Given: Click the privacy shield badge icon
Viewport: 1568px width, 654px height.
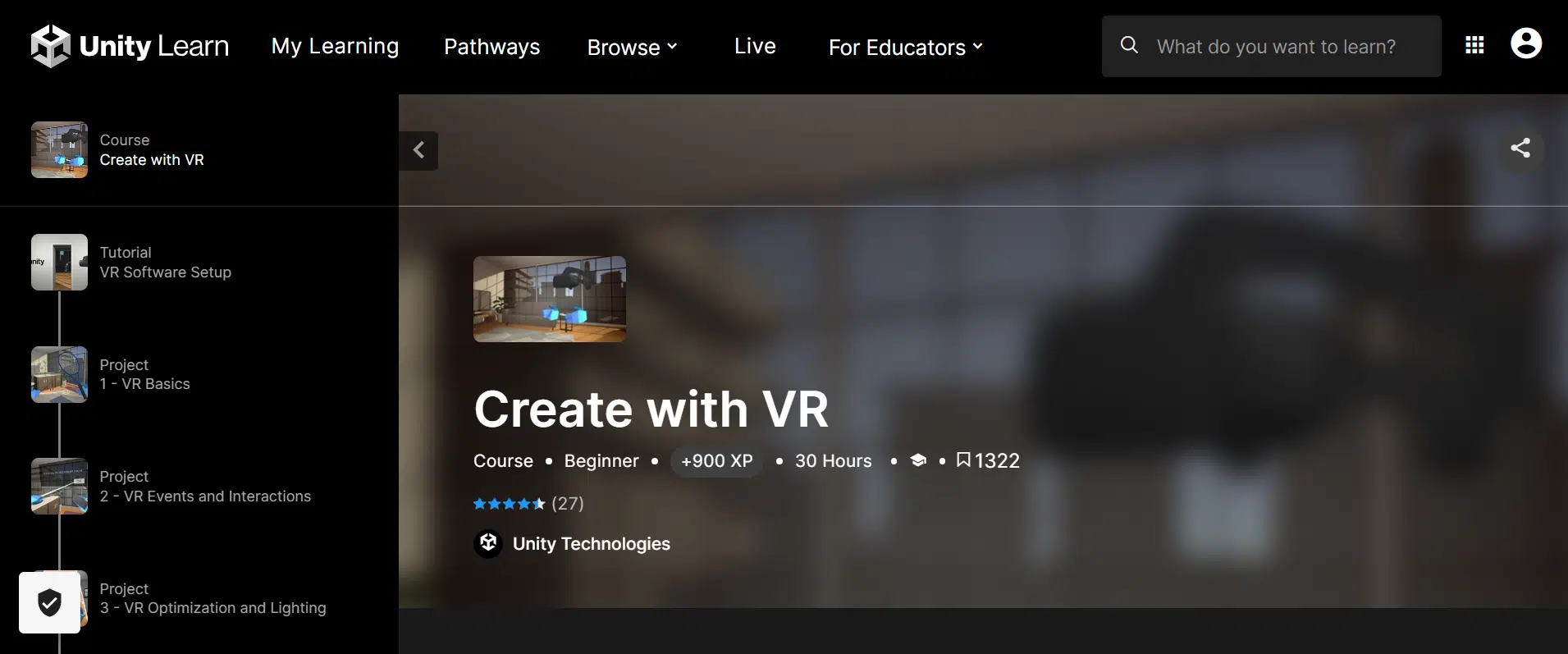Looking at the screenshot, I should [50, 602].
